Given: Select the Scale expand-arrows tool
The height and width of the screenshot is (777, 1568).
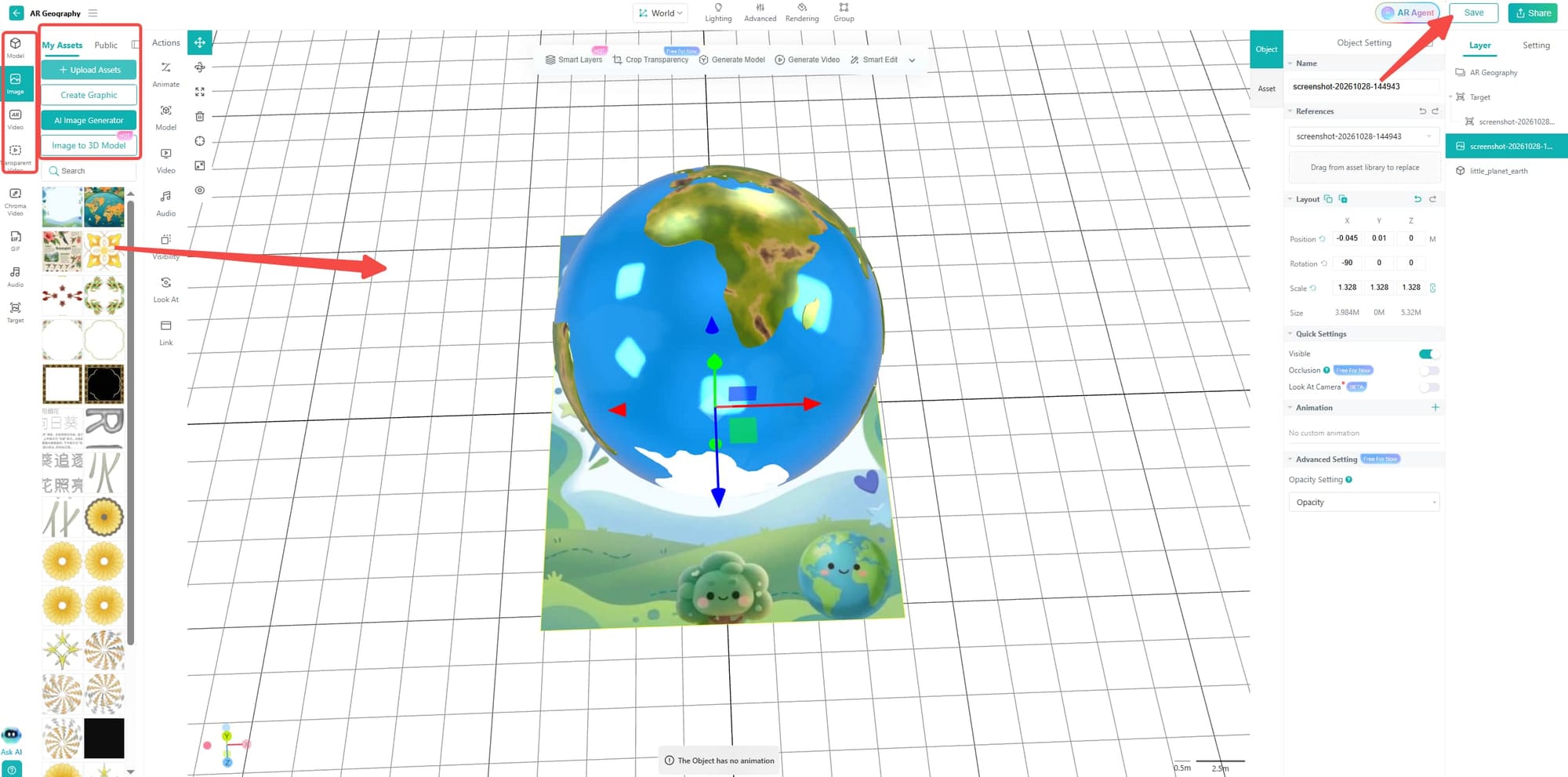Looking at the screenshot, I should (x=200, y=92).
